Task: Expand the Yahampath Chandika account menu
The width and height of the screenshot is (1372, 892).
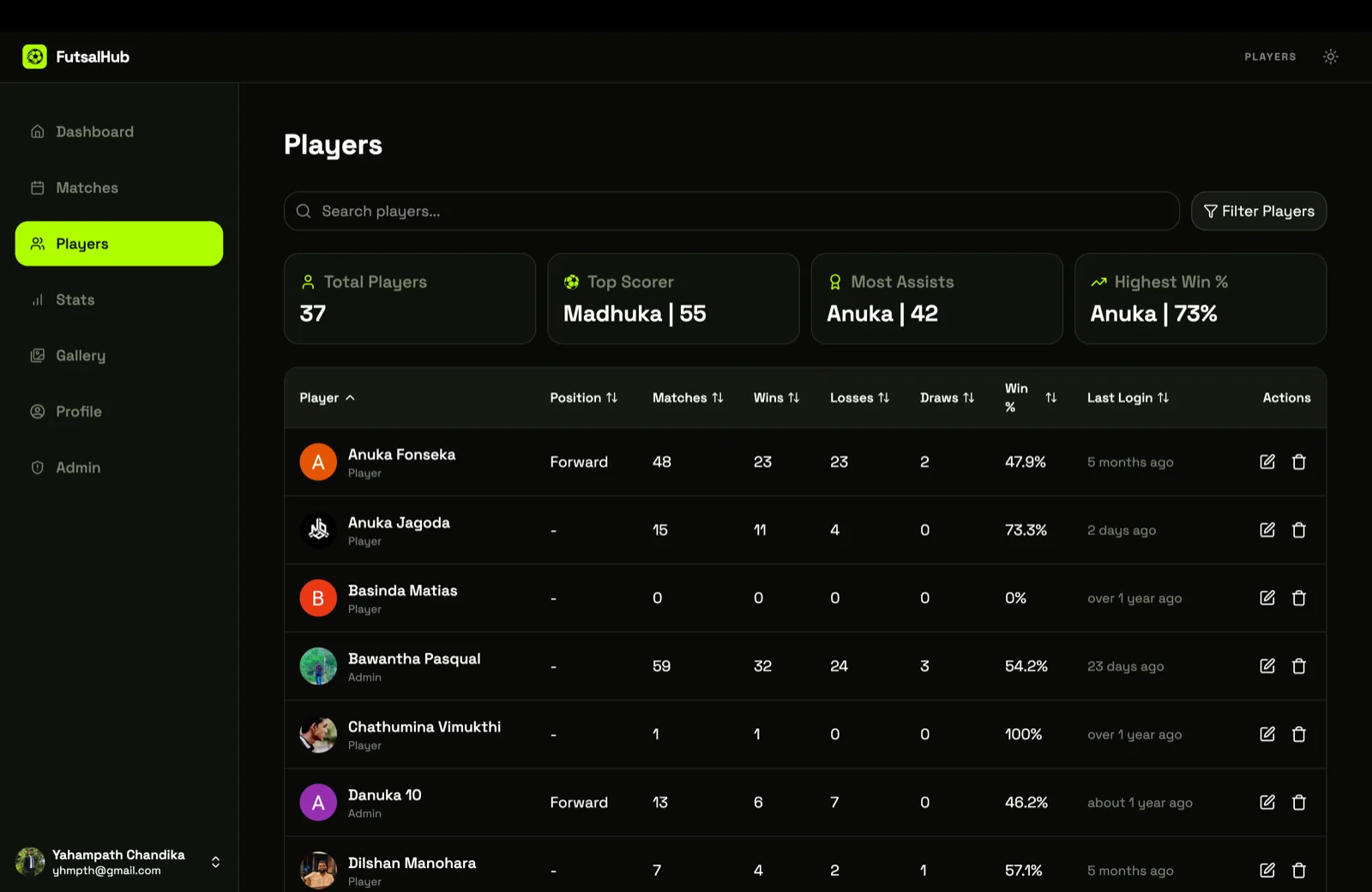Action: coord(119,862)
